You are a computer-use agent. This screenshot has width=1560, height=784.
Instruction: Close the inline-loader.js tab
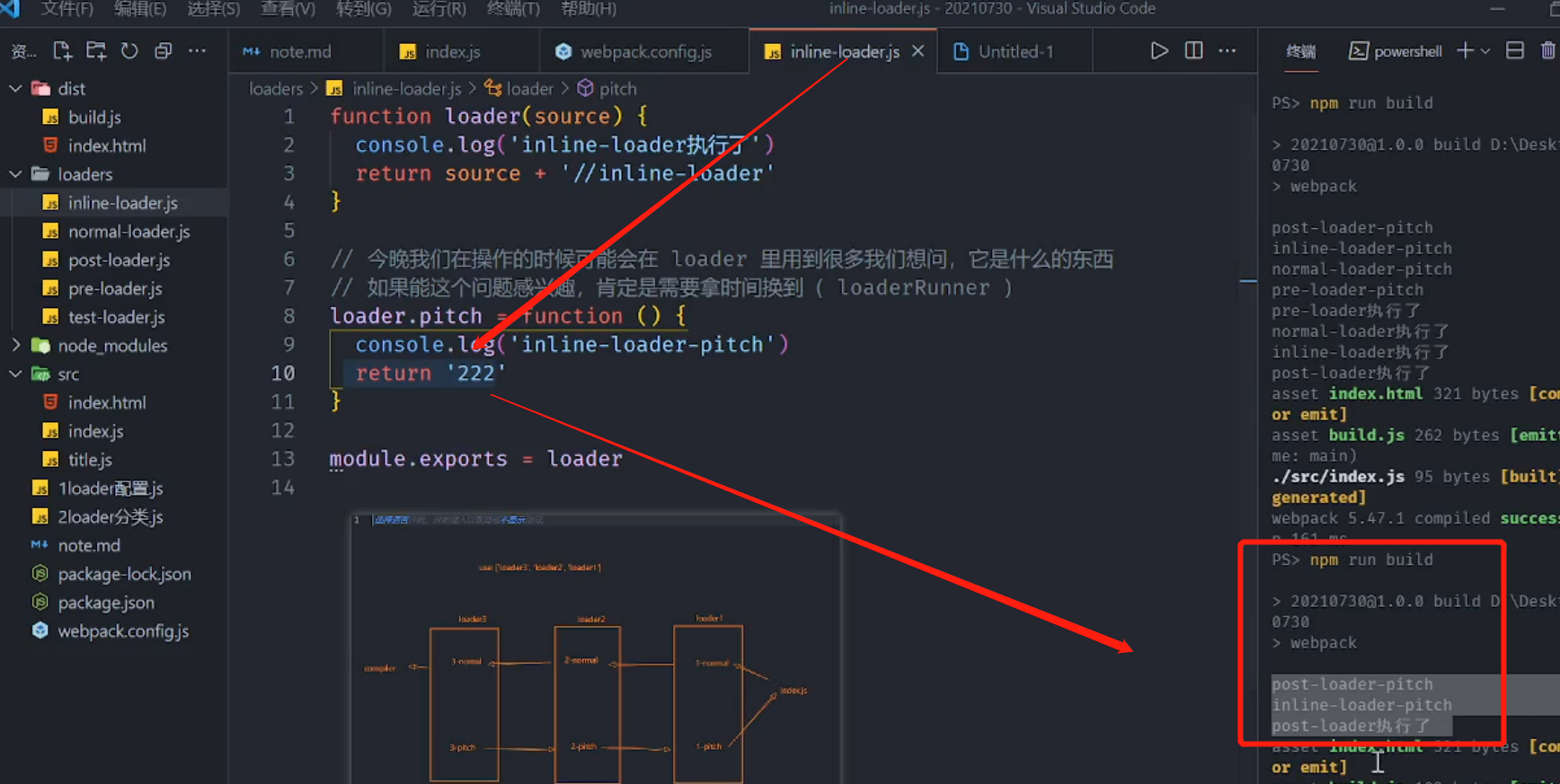[x=917, y=51]
